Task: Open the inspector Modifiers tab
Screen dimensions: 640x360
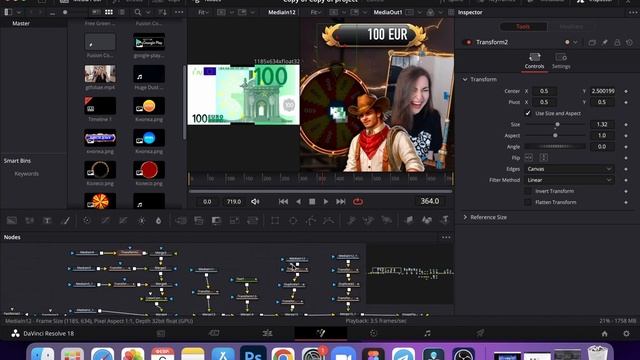Action: tap(571, 27)
